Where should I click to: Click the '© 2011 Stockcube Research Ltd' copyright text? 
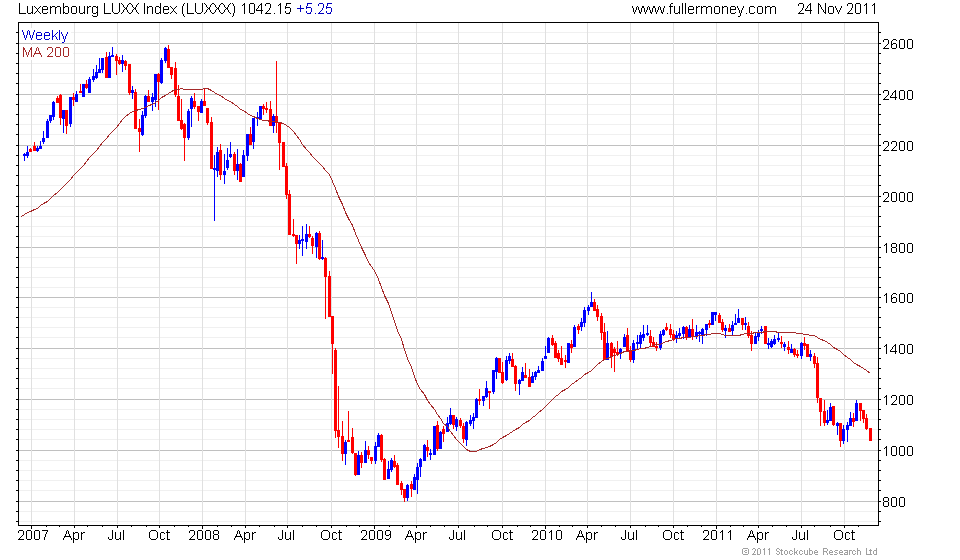point(809,552)
